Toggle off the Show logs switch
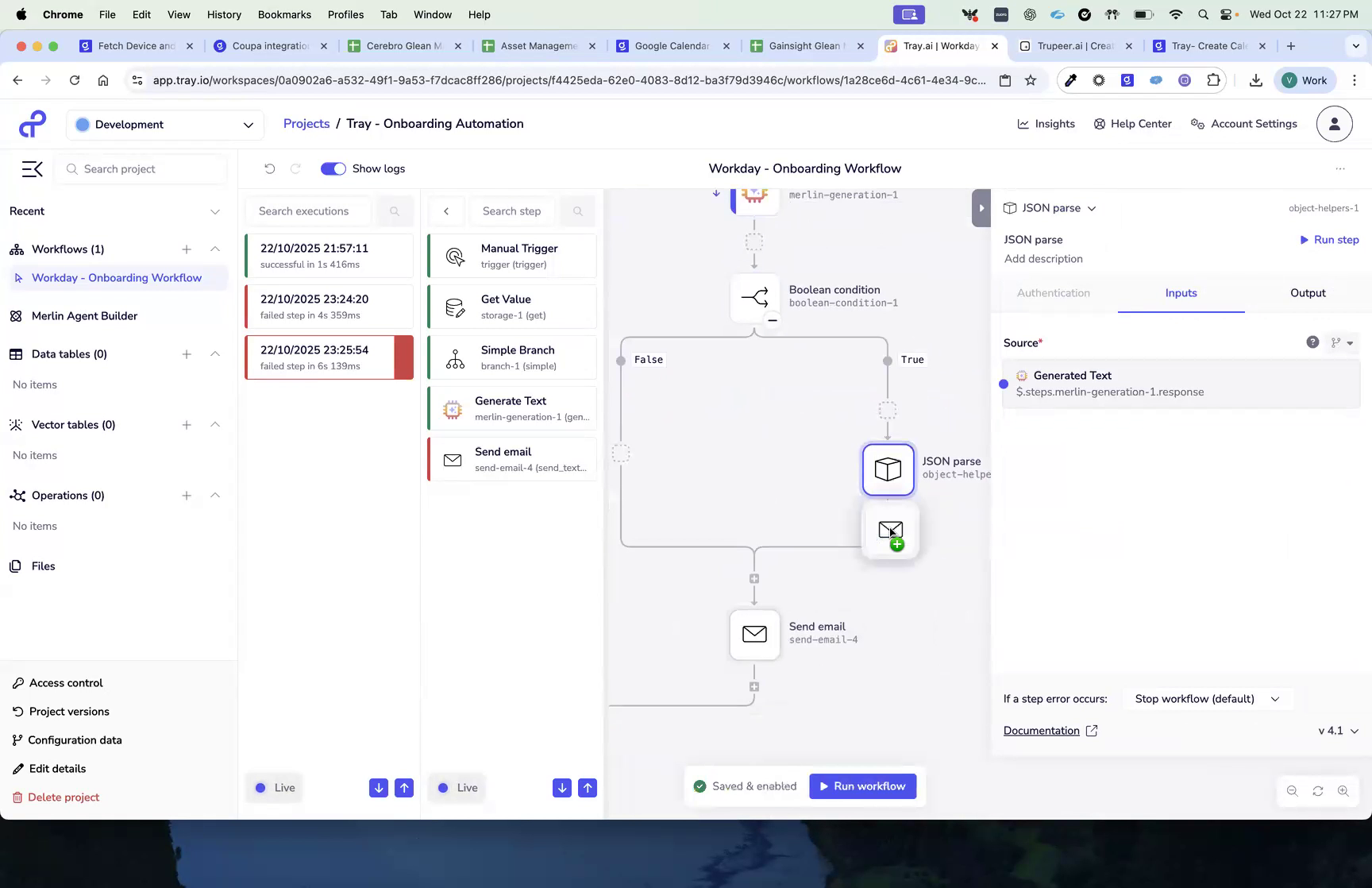 [x=333, y=168]
